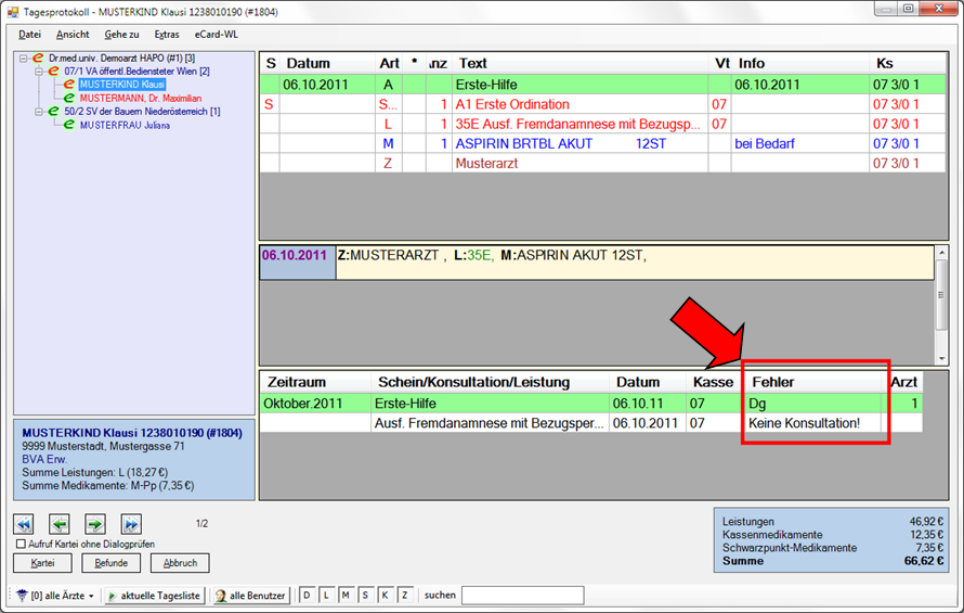Click the aktuelle Tagesliste button
964x613 pixels.
154,596
